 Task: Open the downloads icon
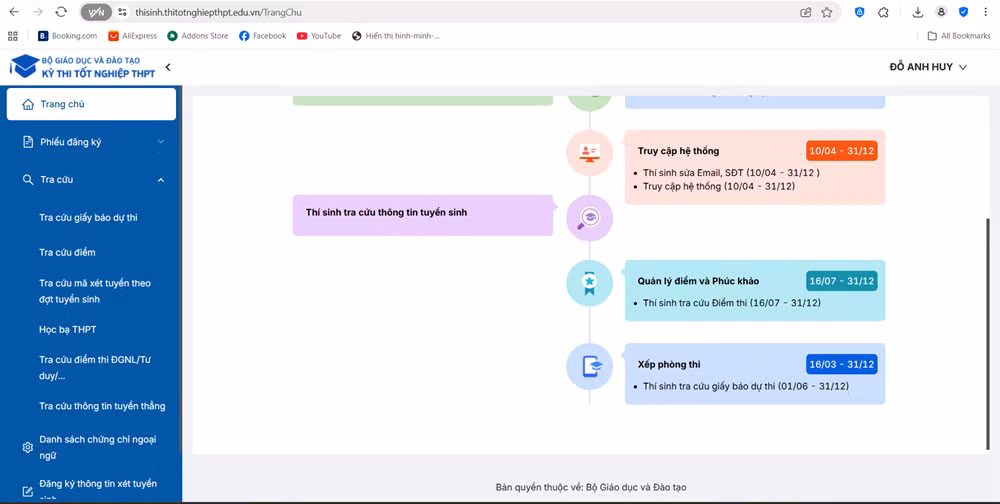(918, 12)
